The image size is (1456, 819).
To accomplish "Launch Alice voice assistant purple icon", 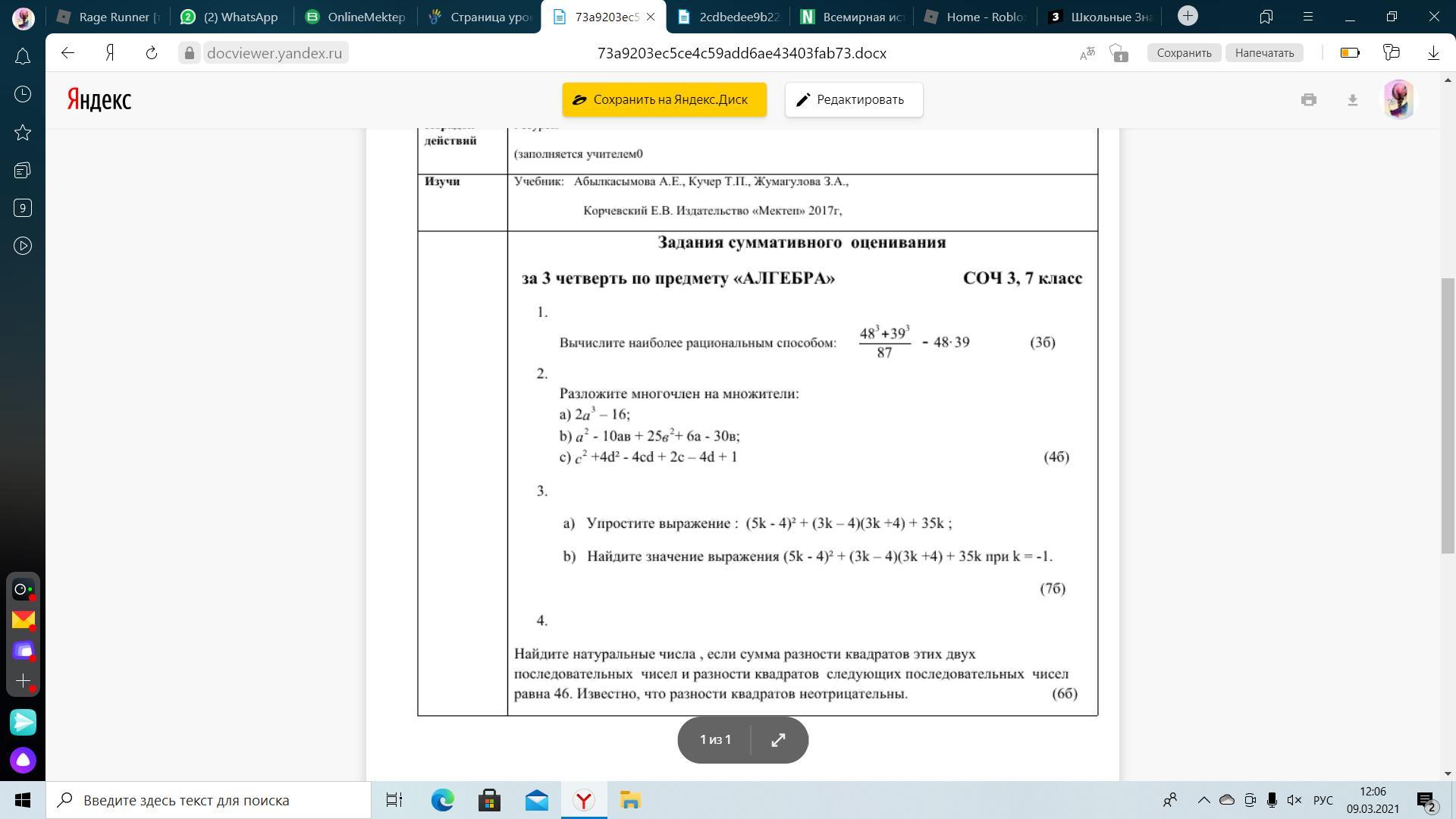I will [23, 760].
